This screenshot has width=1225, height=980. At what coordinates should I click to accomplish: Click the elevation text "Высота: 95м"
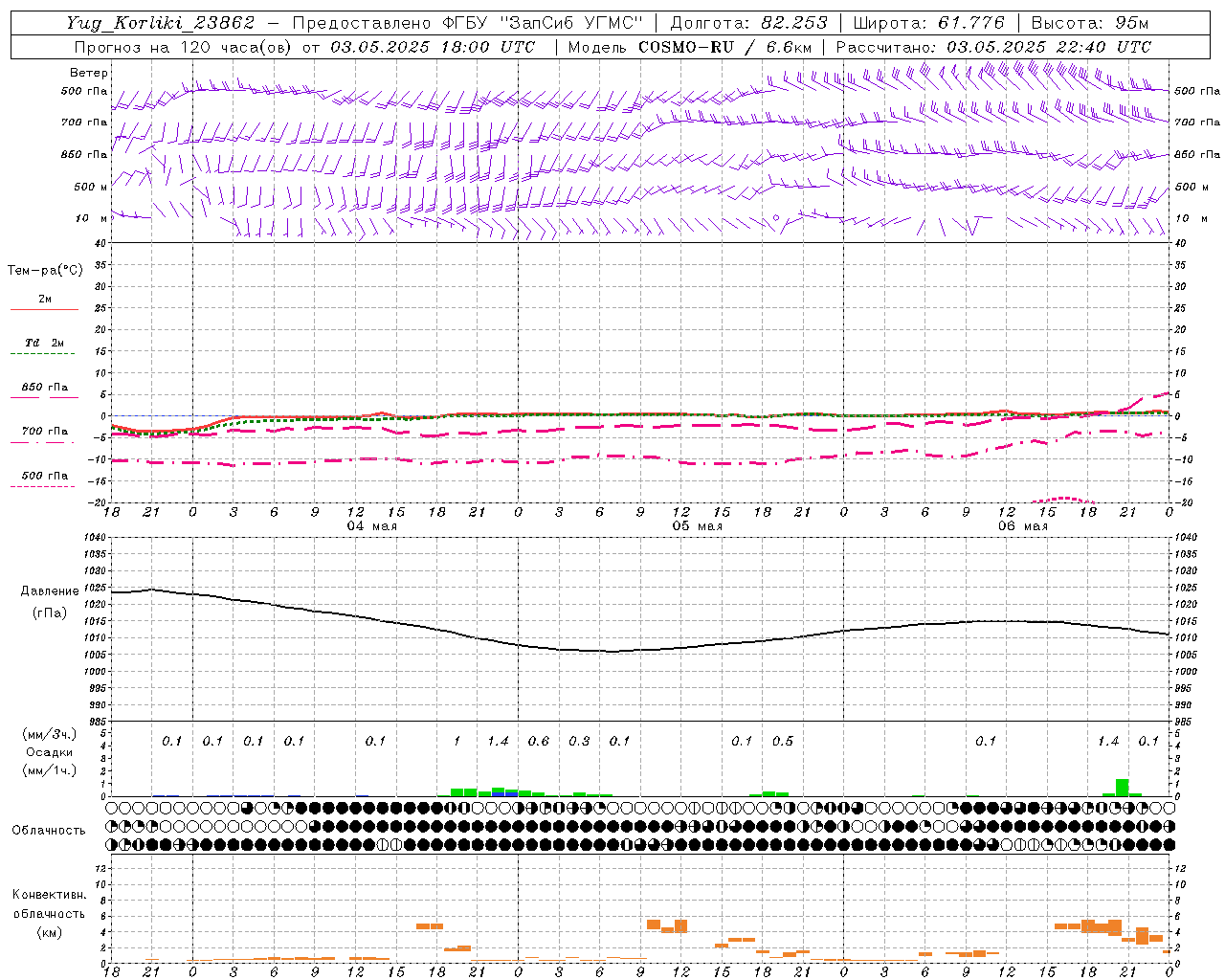pos(1089,23)
